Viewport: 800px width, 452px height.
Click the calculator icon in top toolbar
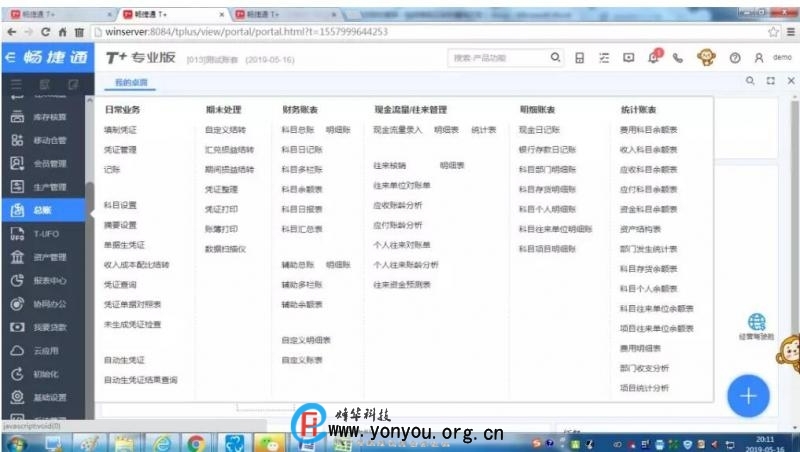click(580, 58)
